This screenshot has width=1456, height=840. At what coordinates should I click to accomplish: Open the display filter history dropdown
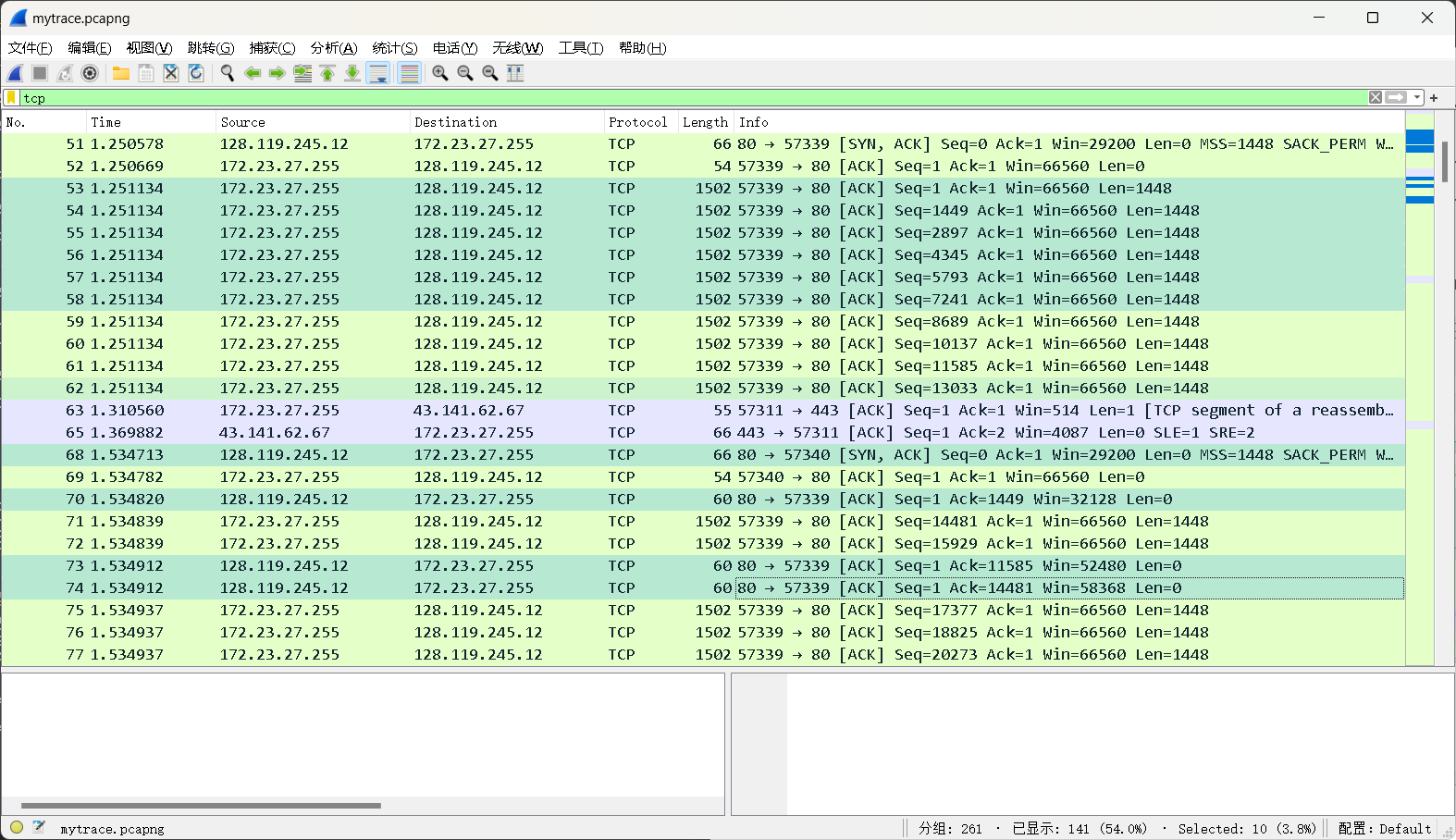point(1417,97)
